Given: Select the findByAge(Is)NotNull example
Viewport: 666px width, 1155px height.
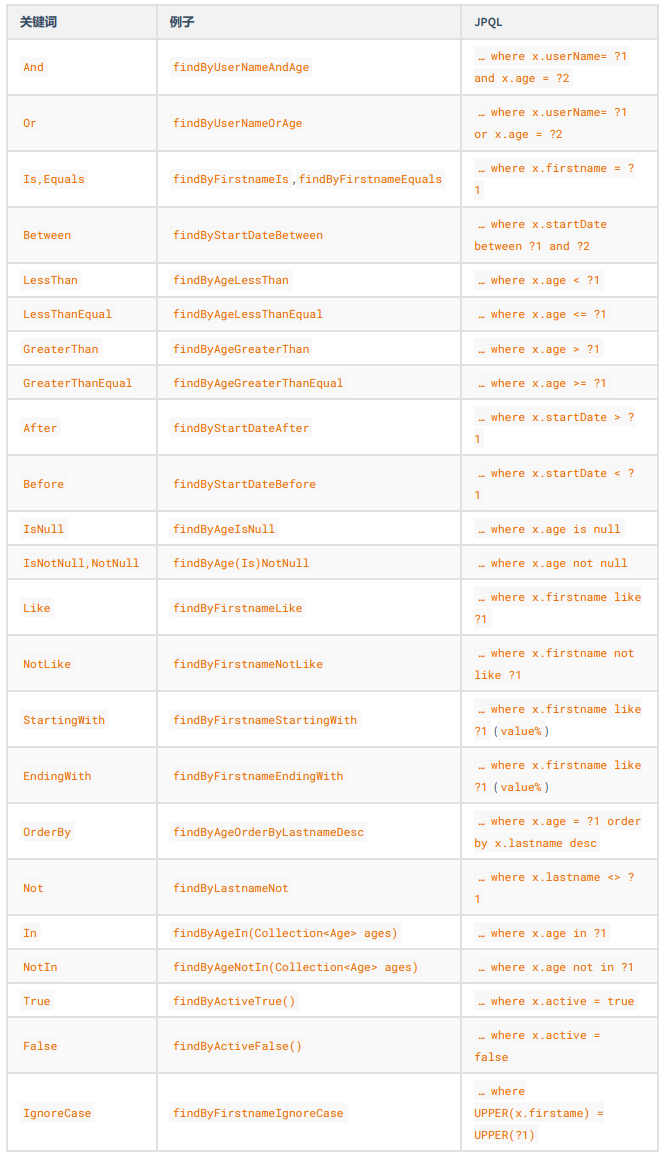Looking at the screenshot, I should click(x=241, y=563).
